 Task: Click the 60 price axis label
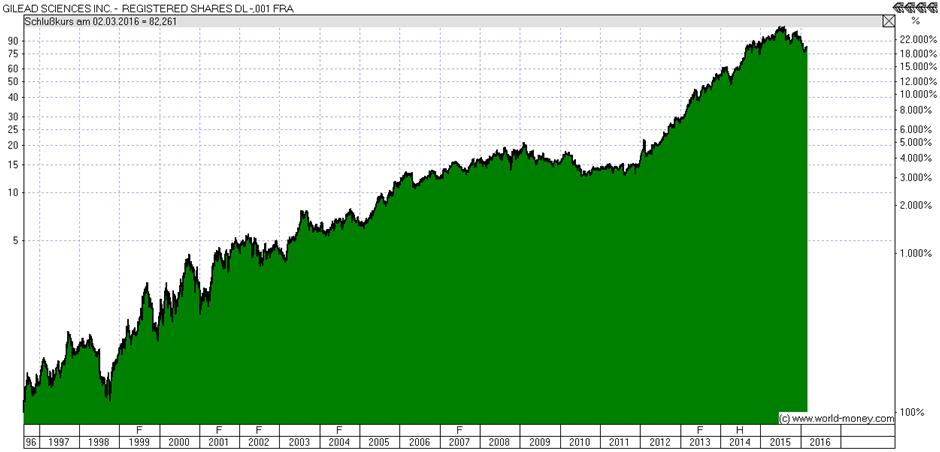pos(14,68)
